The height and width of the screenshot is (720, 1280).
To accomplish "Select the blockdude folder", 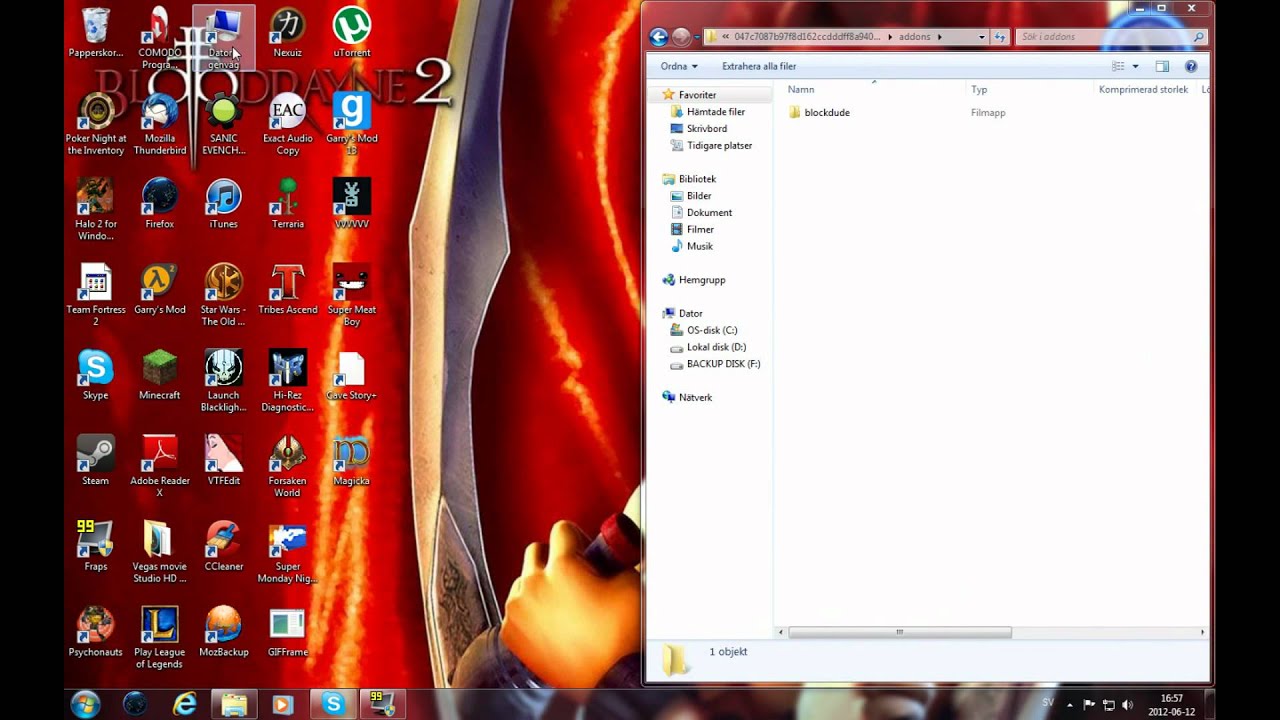I will point(819,113).
